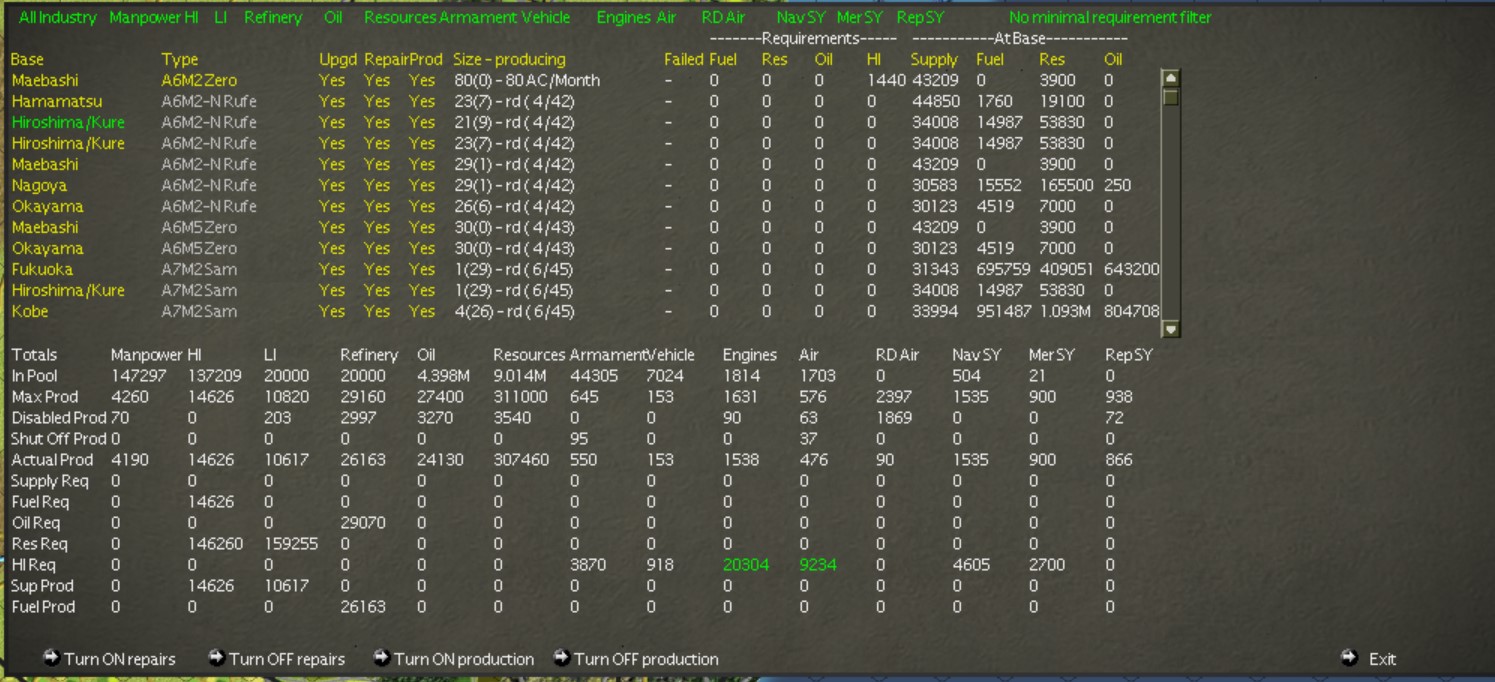Select A6M5 Zero type in Okayama row
The image size is (1495, 682).
point(199,248)
